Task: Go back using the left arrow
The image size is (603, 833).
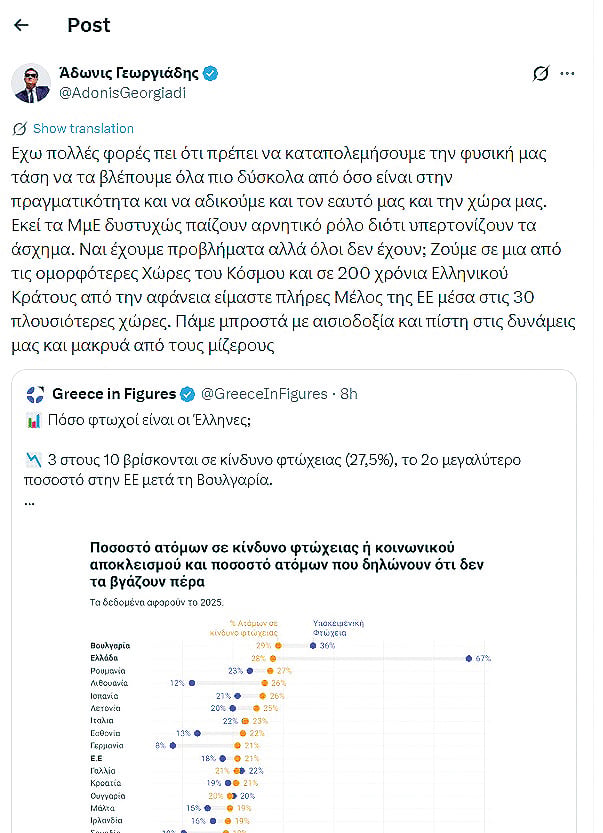Action: click(x=21, y=25)
